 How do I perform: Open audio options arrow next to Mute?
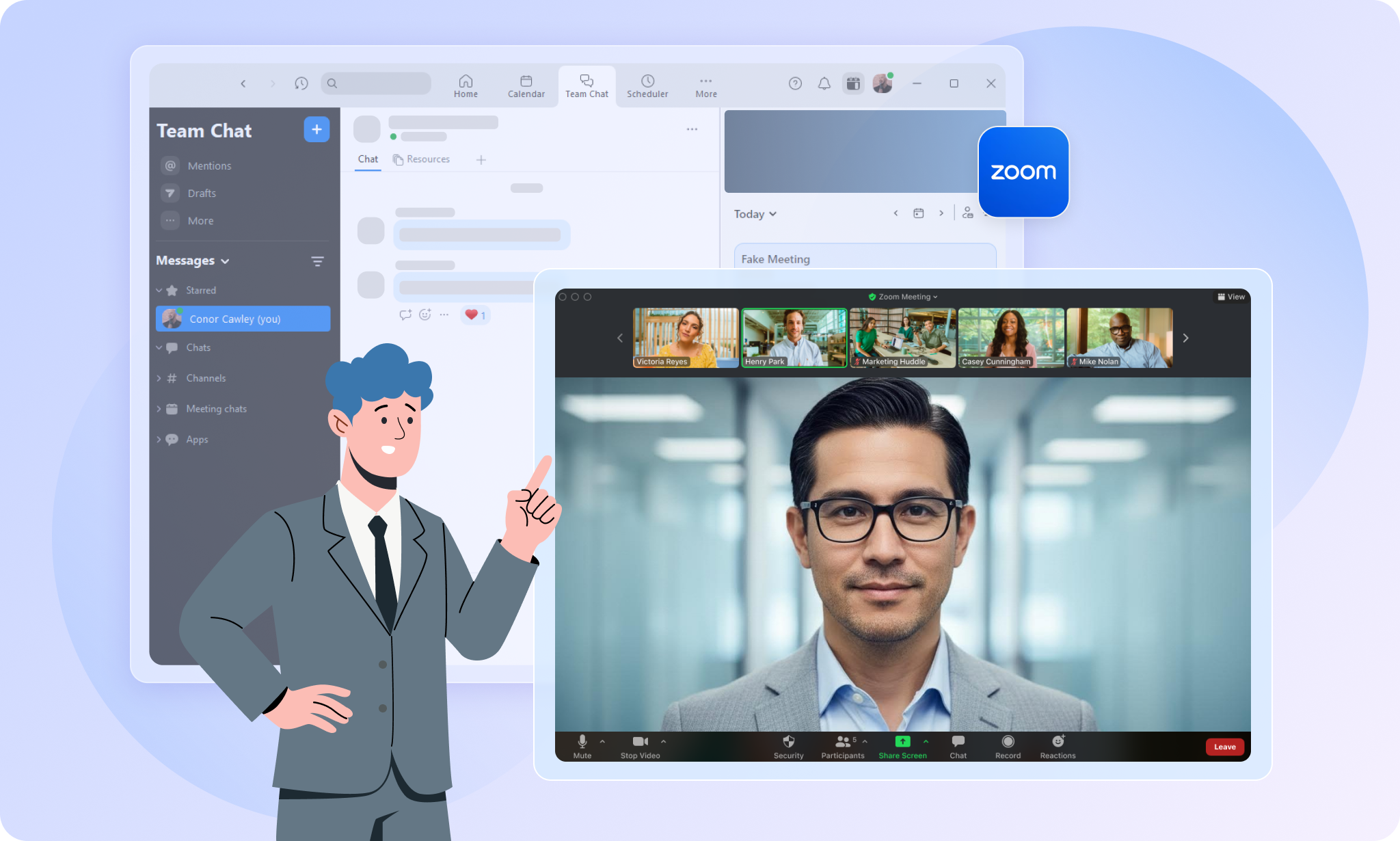(x=602, y=741)
